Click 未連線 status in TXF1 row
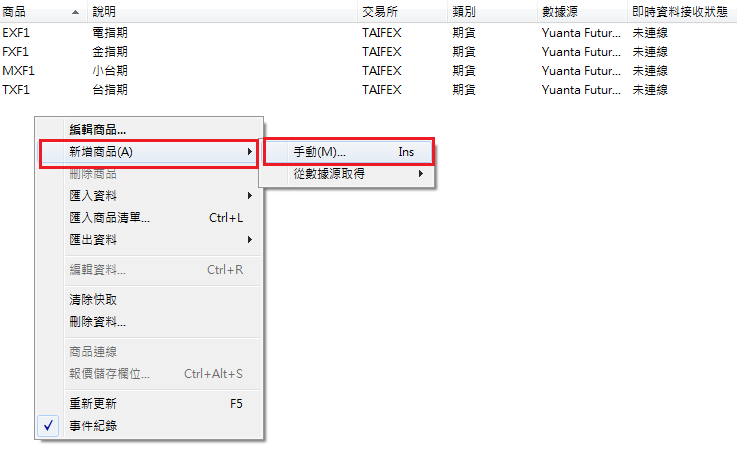 click(x=650, y=90)
